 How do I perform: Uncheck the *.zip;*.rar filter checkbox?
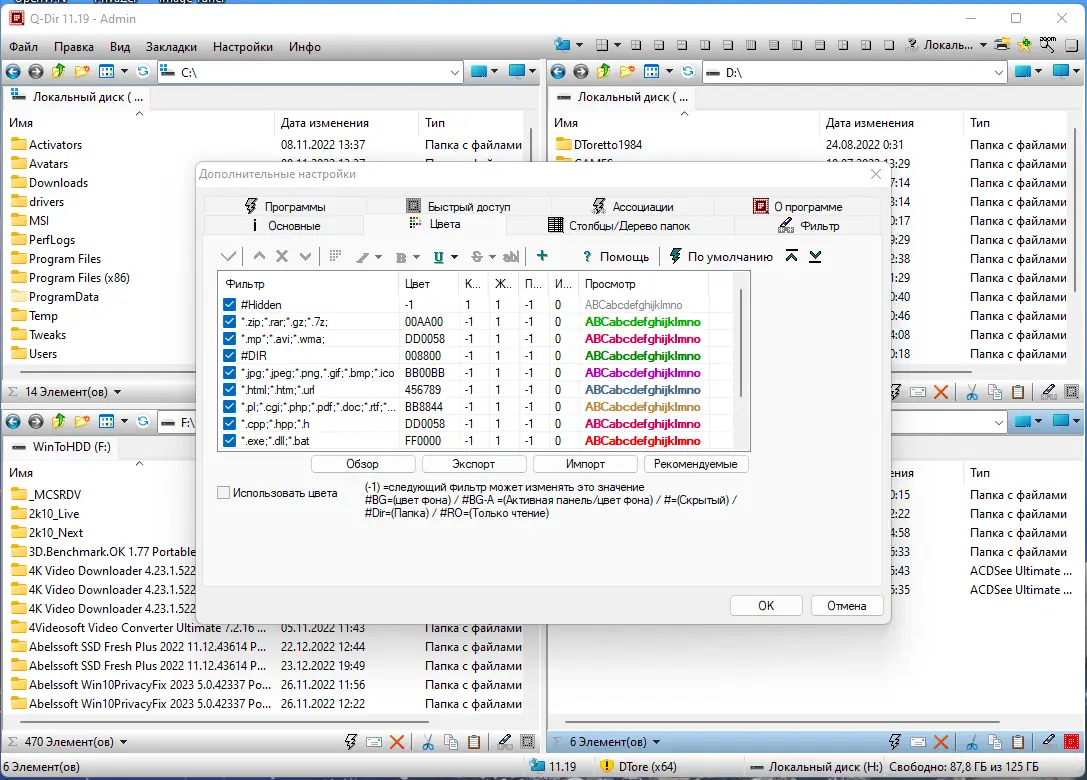229,322
